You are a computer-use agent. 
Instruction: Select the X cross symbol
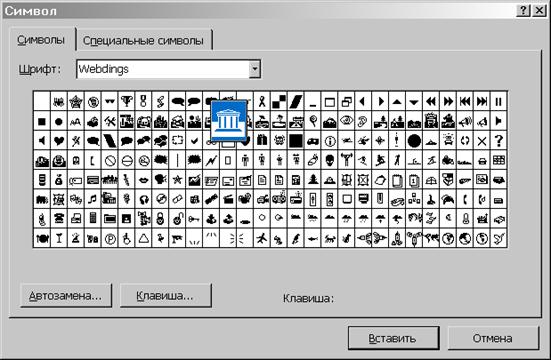(482, 141)
